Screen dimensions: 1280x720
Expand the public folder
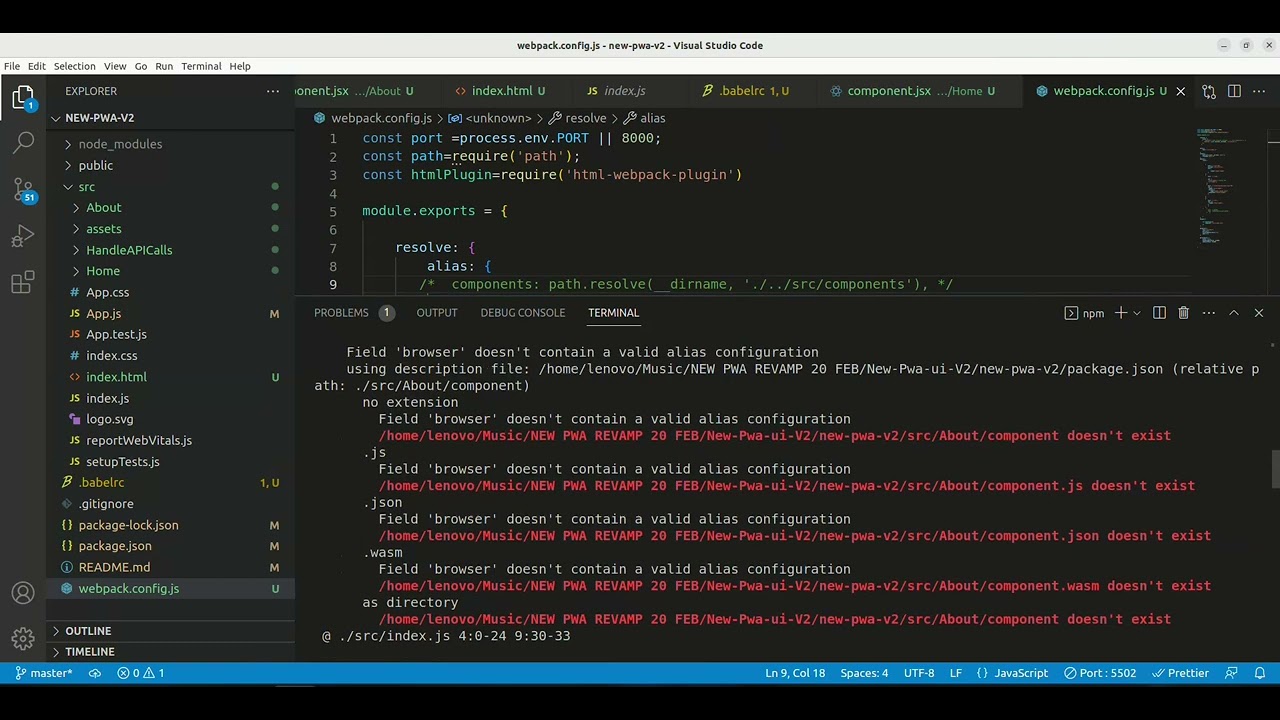coord(170,165)
